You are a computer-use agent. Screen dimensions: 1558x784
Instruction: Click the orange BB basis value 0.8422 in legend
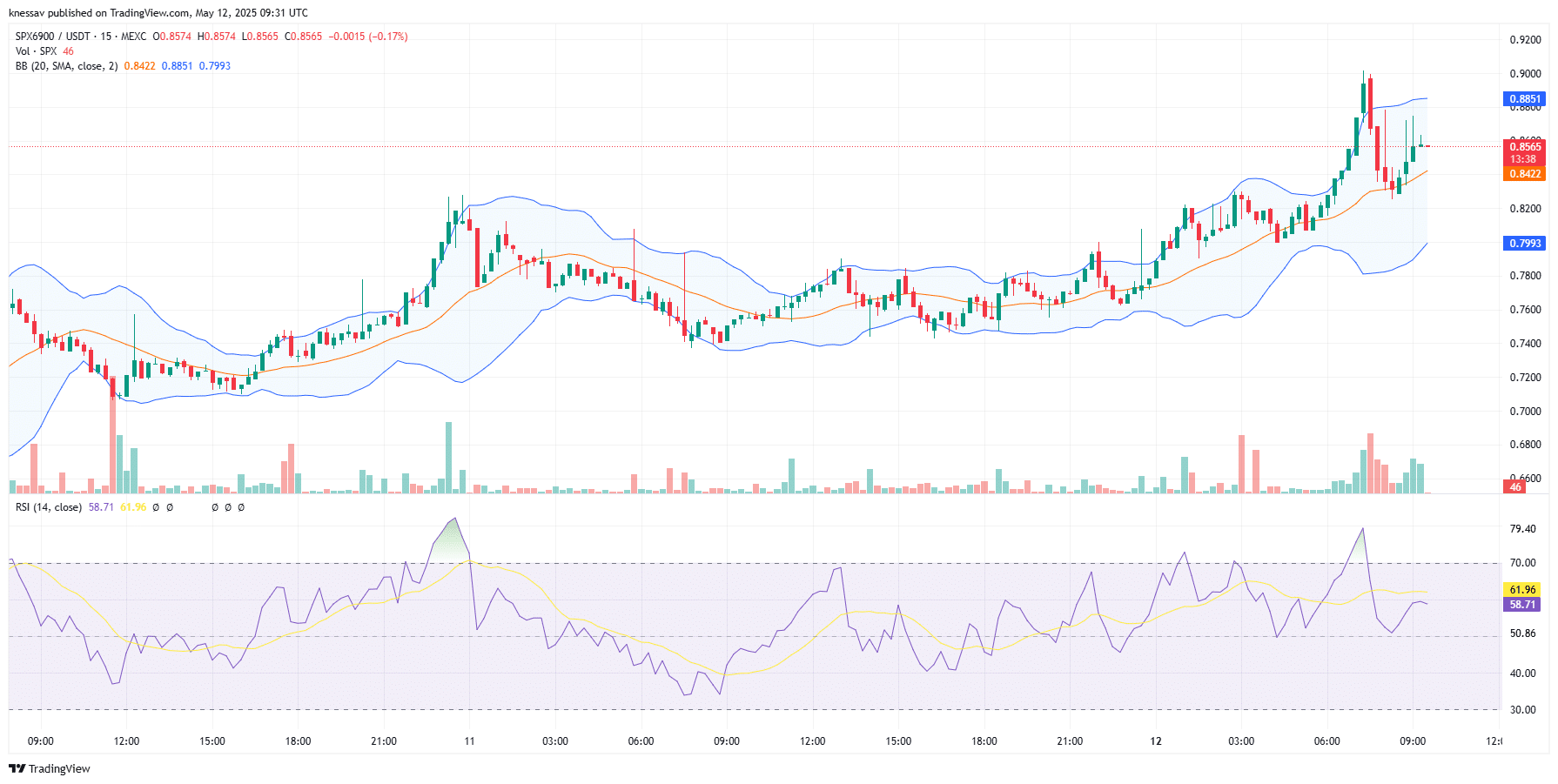[139, 66]
